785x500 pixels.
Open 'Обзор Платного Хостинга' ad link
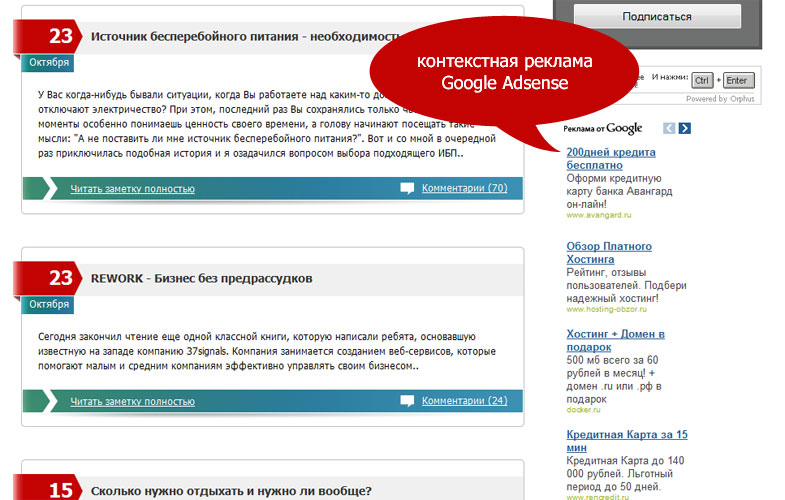click(609, 253)
